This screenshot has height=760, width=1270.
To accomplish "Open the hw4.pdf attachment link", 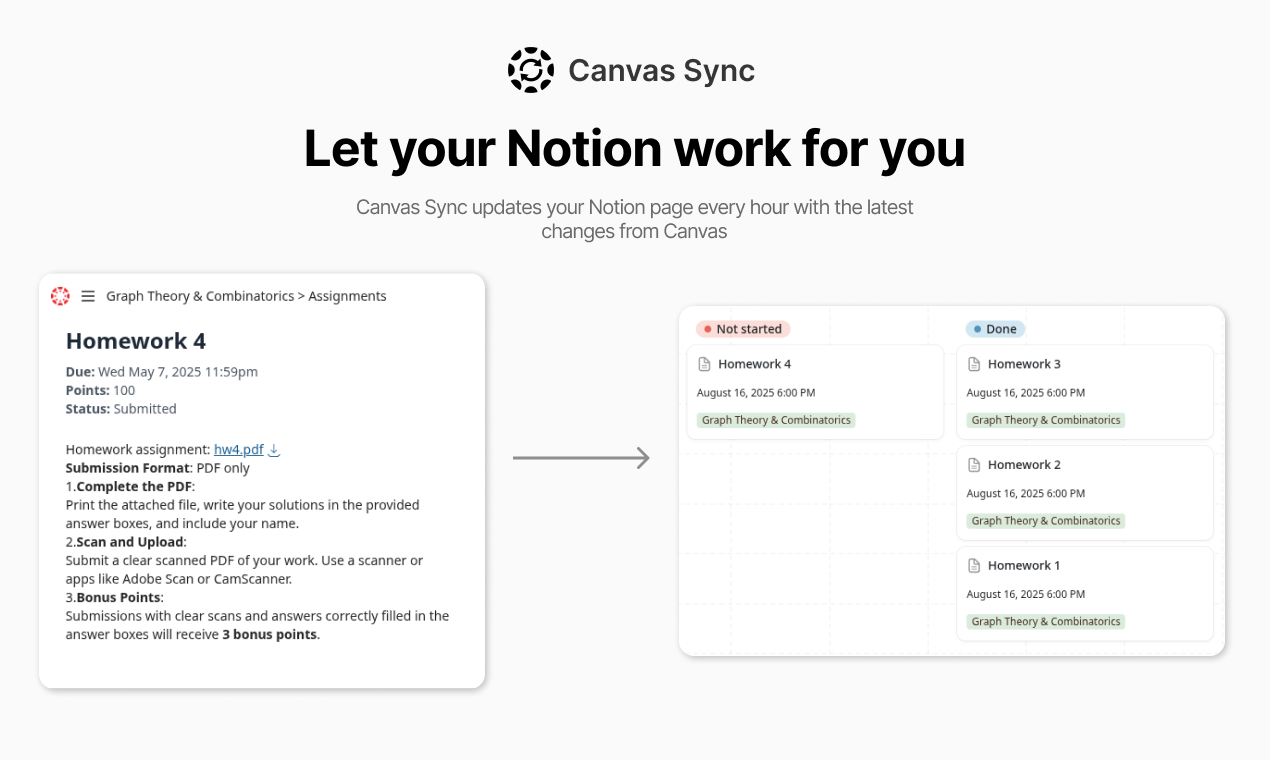I will click(239, 450).
